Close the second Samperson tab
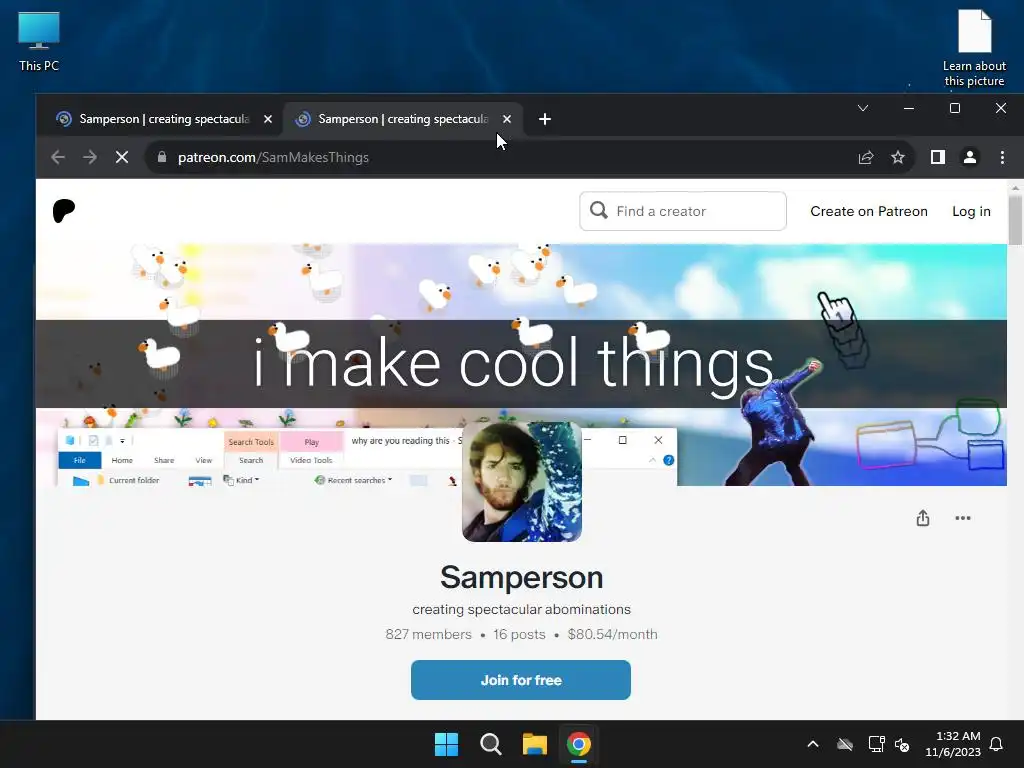1024x768 pixels. (507, 119)
